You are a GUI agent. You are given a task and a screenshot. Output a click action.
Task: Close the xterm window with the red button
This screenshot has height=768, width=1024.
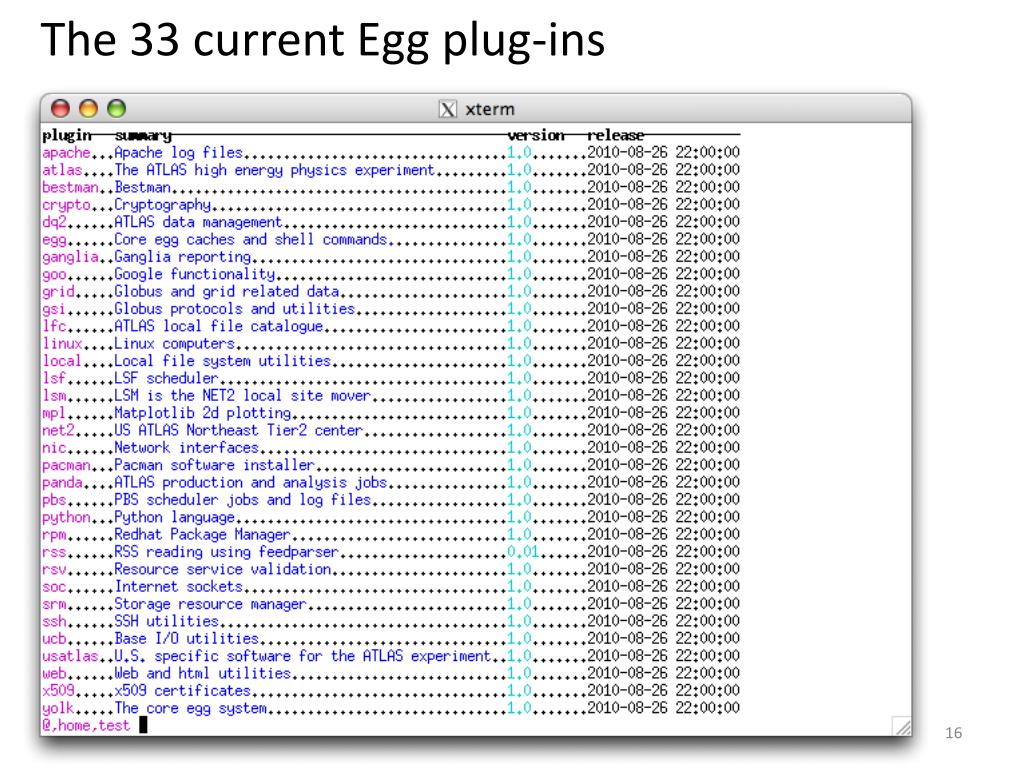(x=61, y=108)
